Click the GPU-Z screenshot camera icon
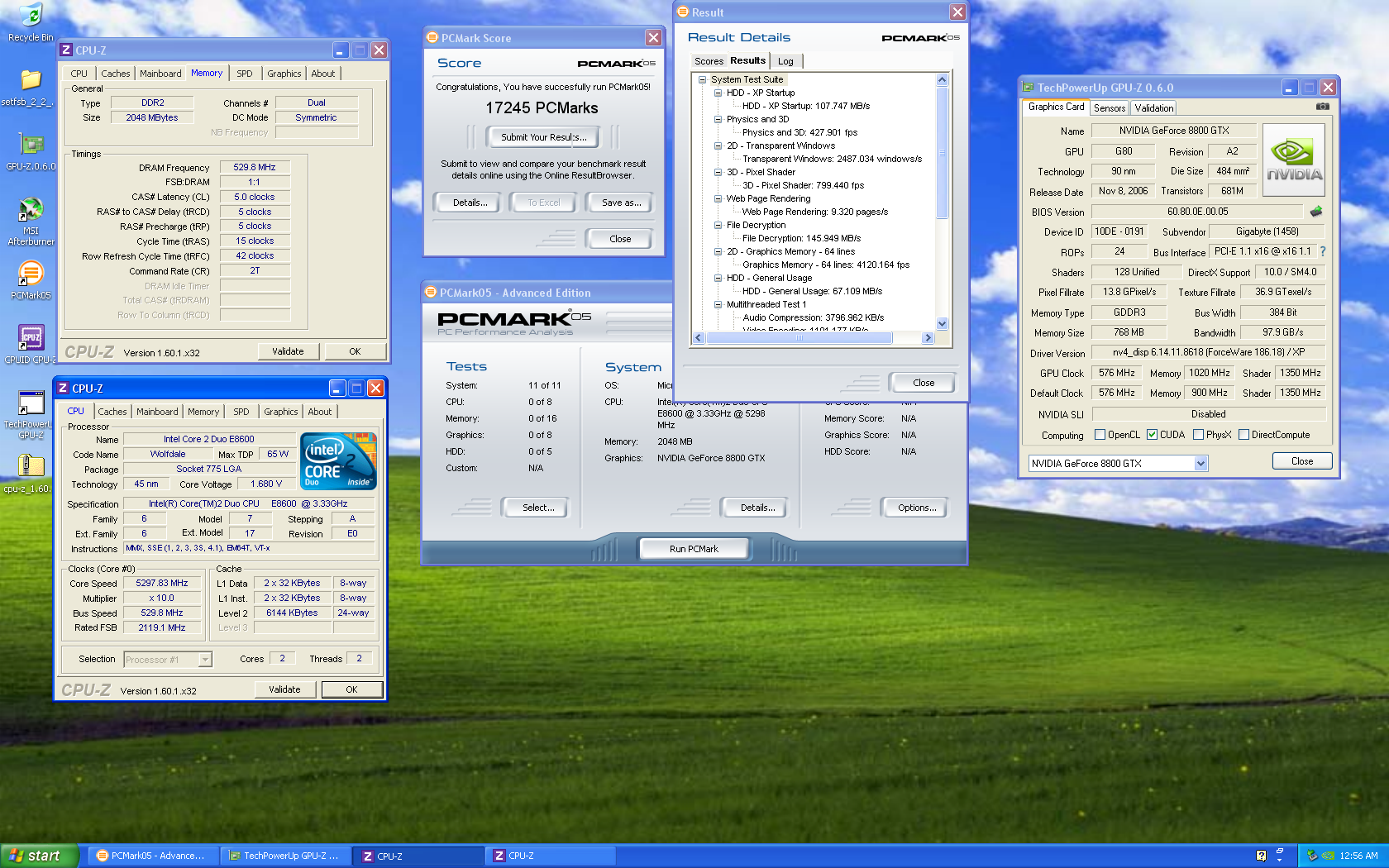This screenshot has width=1389, height=868. click(1323, 107)
